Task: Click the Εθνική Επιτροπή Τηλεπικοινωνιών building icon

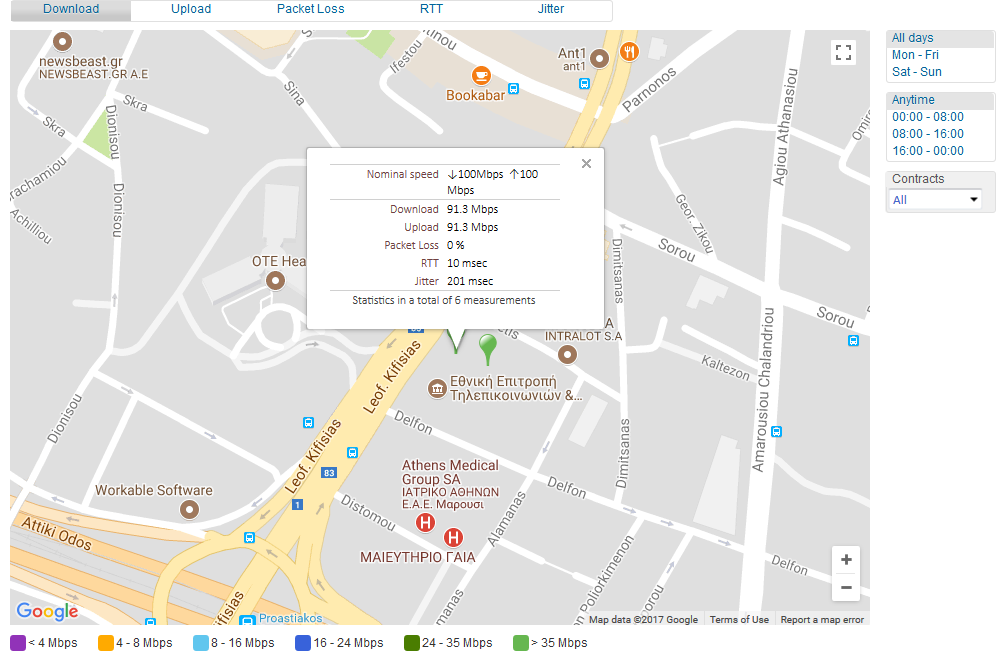Action: pos(437,388)
